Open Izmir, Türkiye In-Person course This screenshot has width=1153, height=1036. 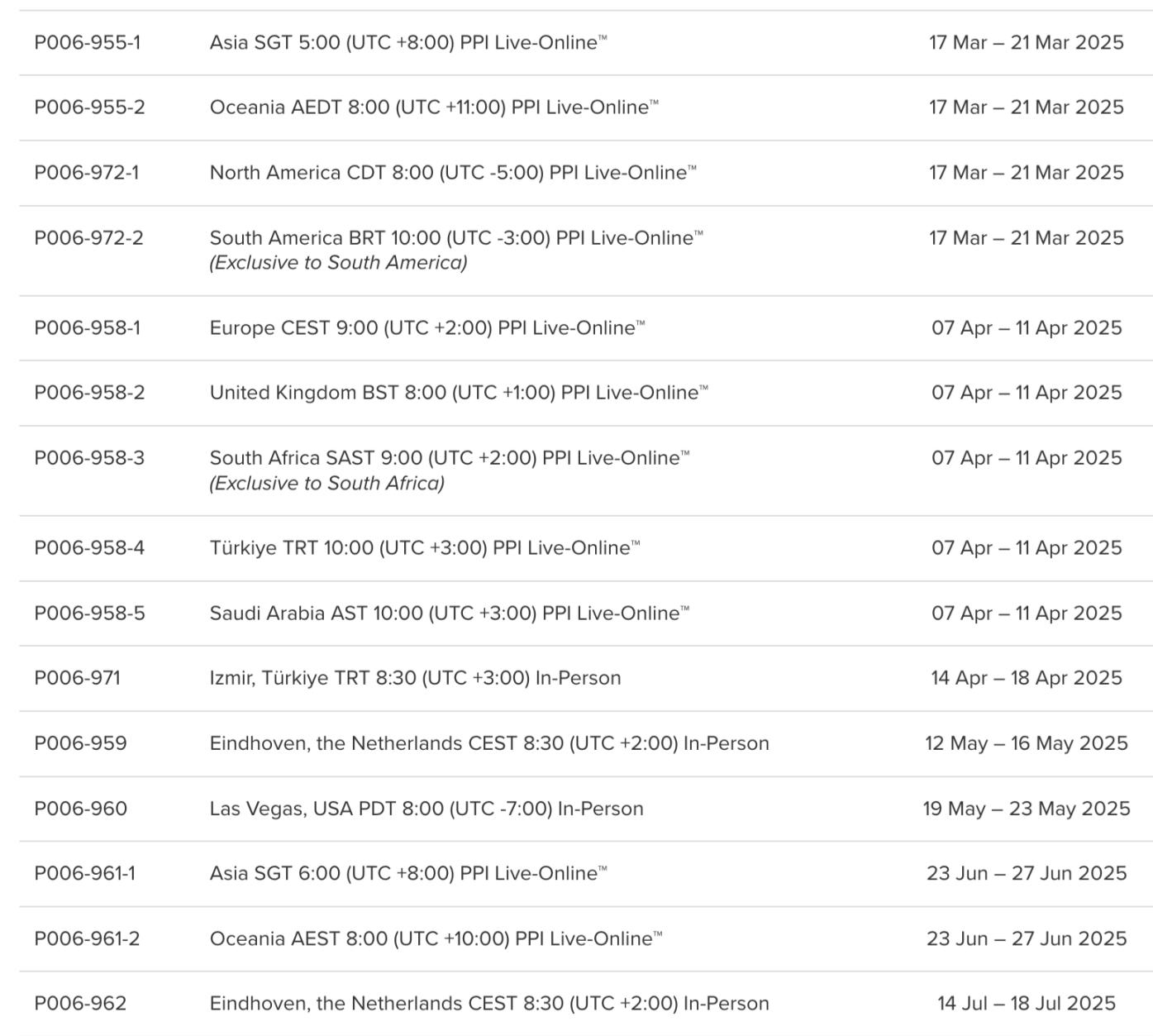pos(416,678)
